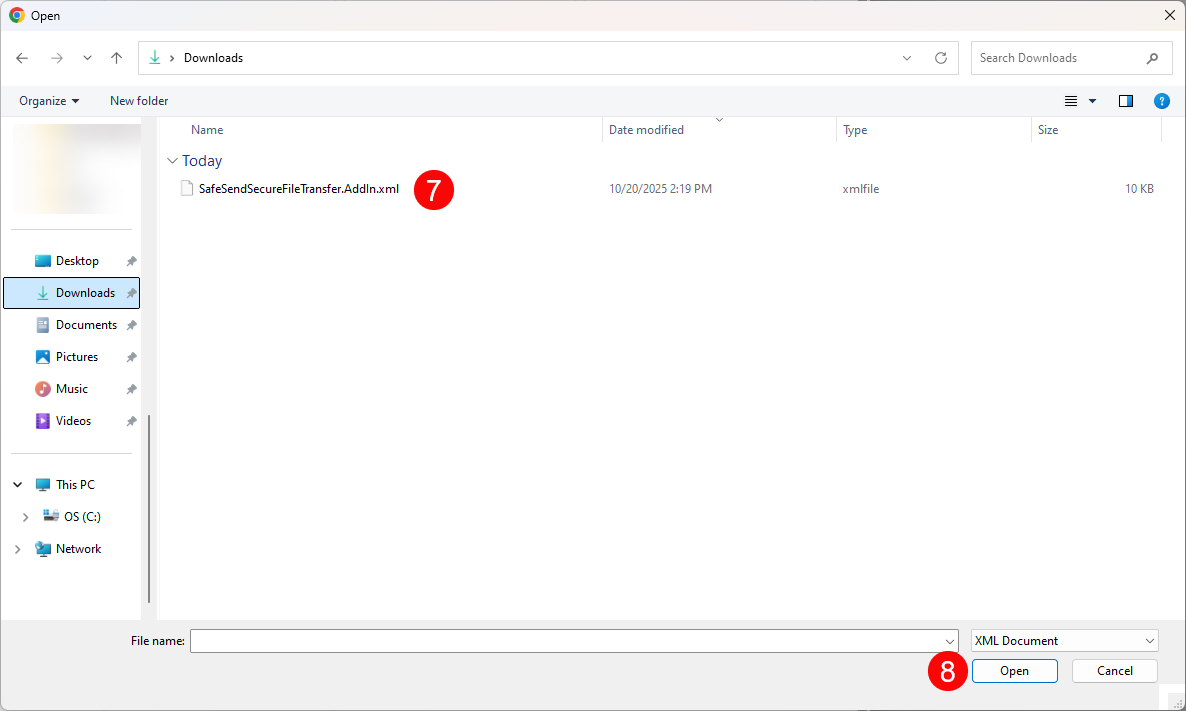Sort by the Date modified column
The width and height of the screenshot is (1186, 711).
[x=647, y=130]
